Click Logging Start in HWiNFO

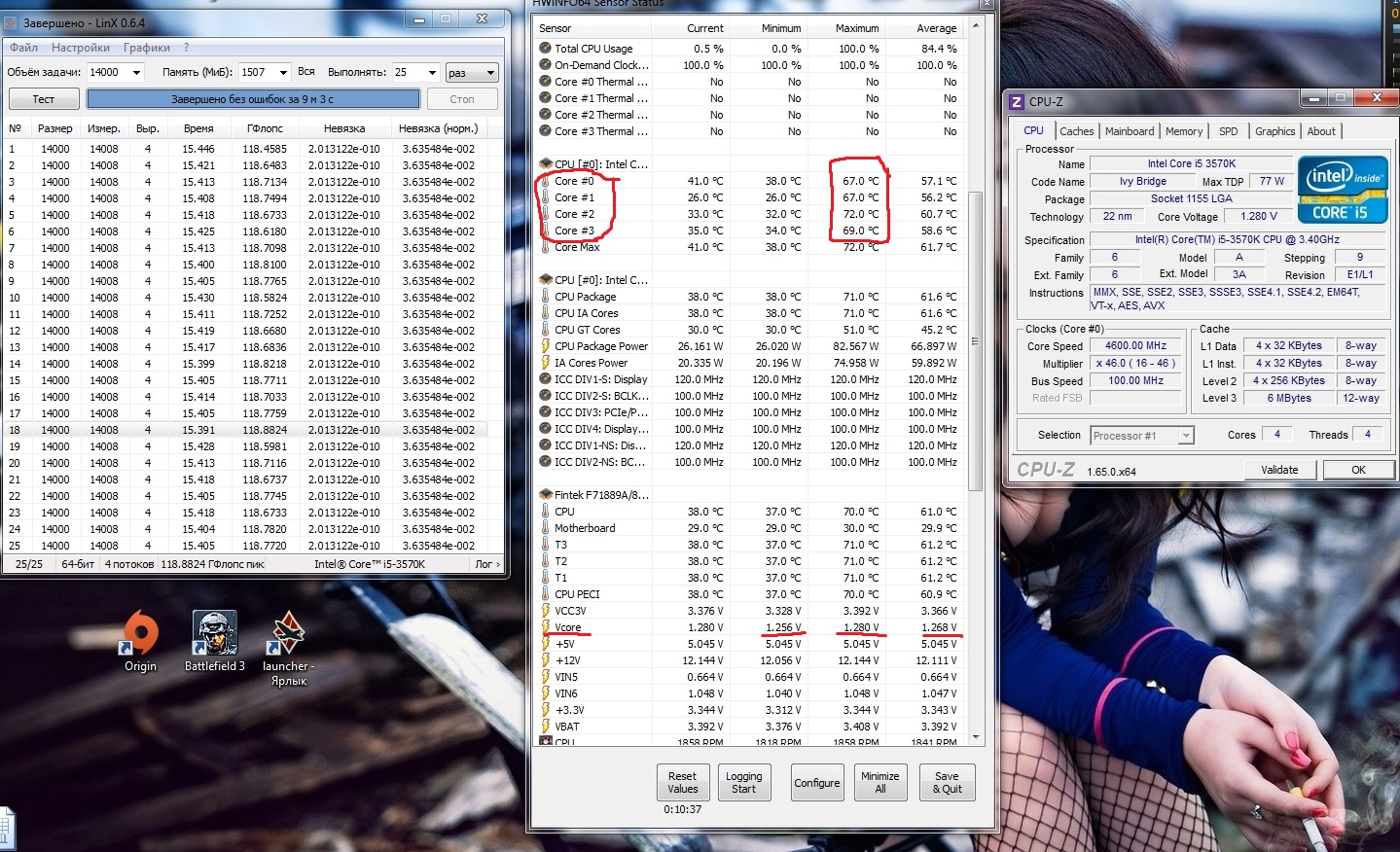click(744, 783)
